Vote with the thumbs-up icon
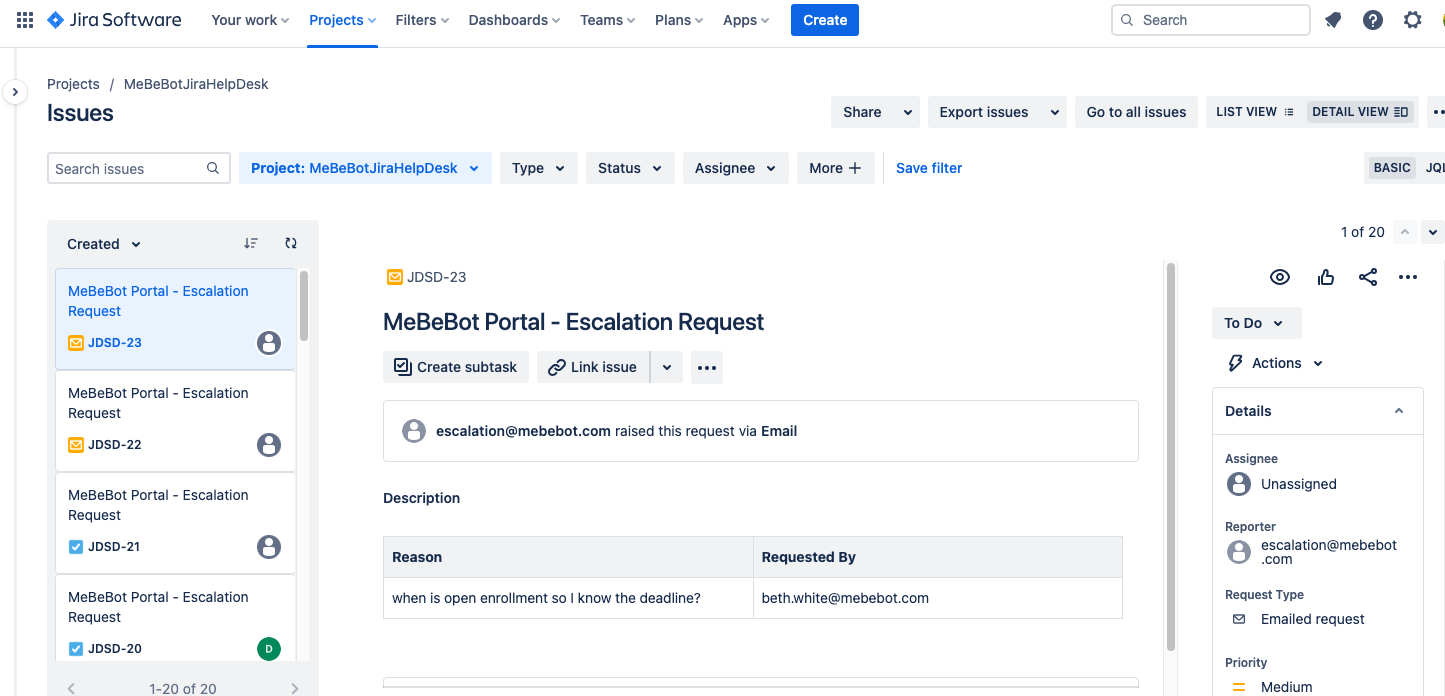Viewport: 1445px width, 696px height. click(1326, 277)
